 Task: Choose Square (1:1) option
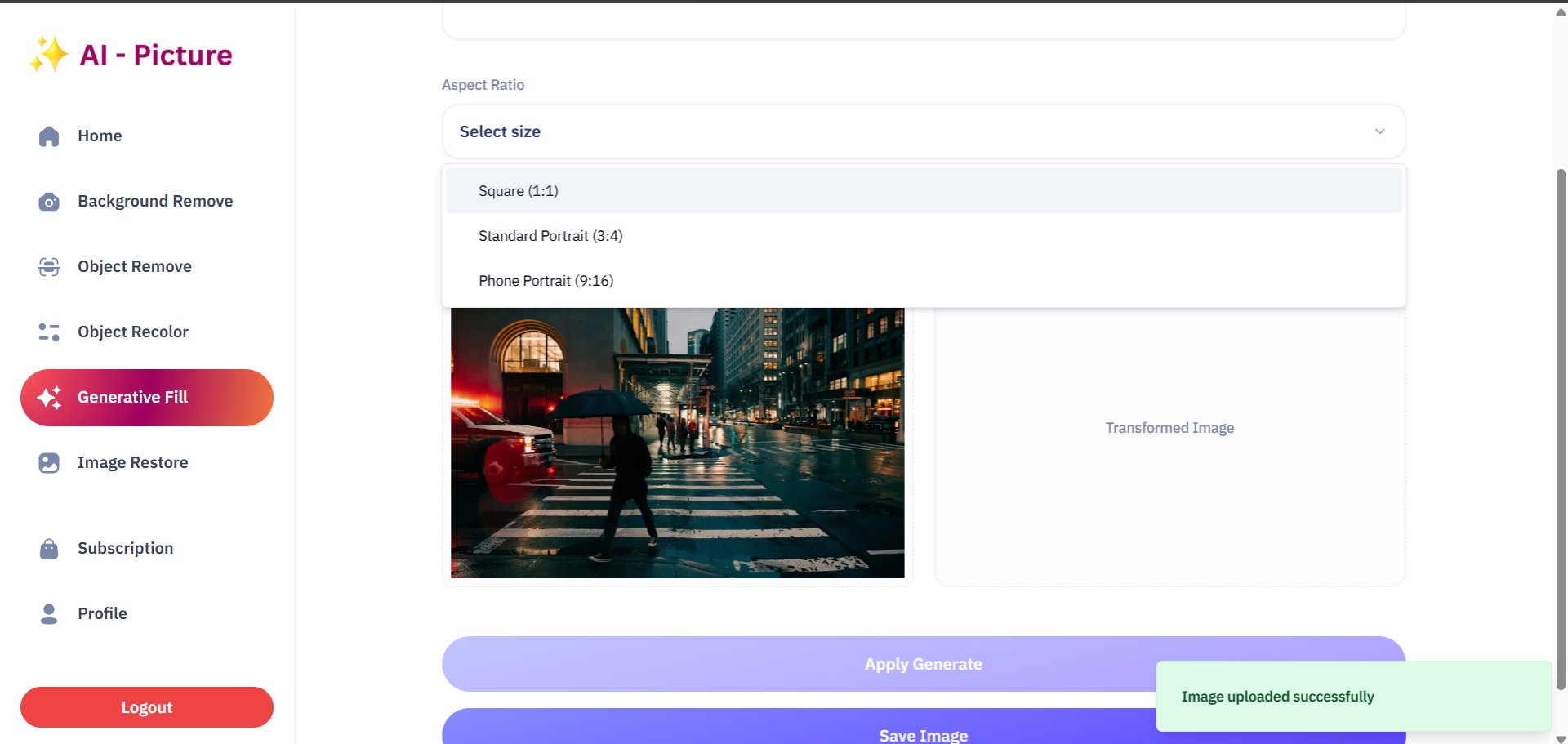coord(924,191)
